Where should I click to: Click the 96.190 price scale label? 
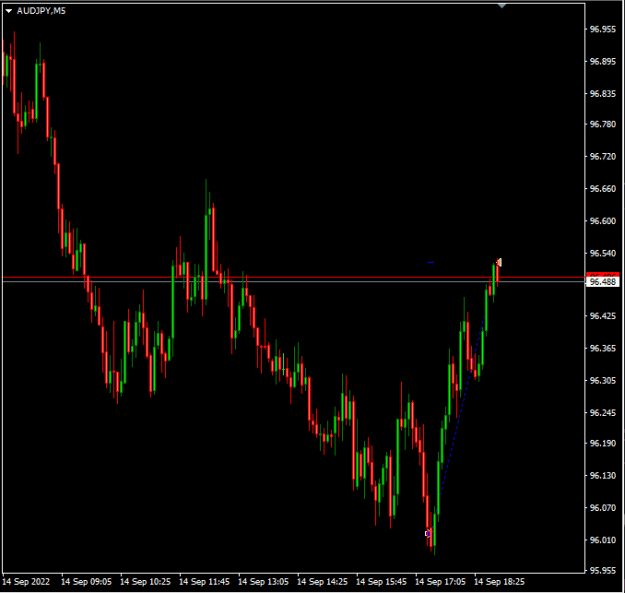click(602, 443)
